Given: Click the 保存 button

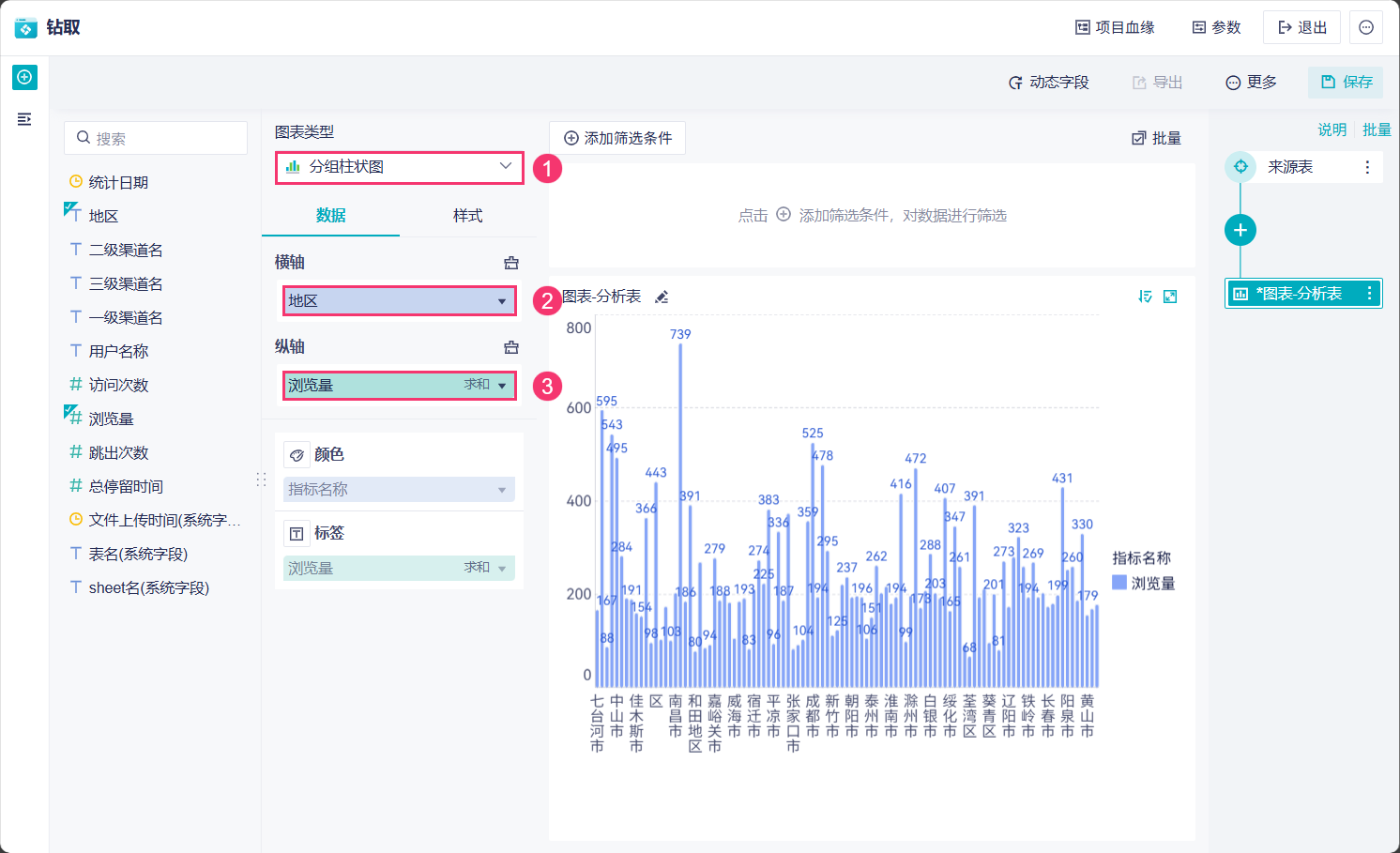Looking at the screenshot, I should pos(1346,83).
